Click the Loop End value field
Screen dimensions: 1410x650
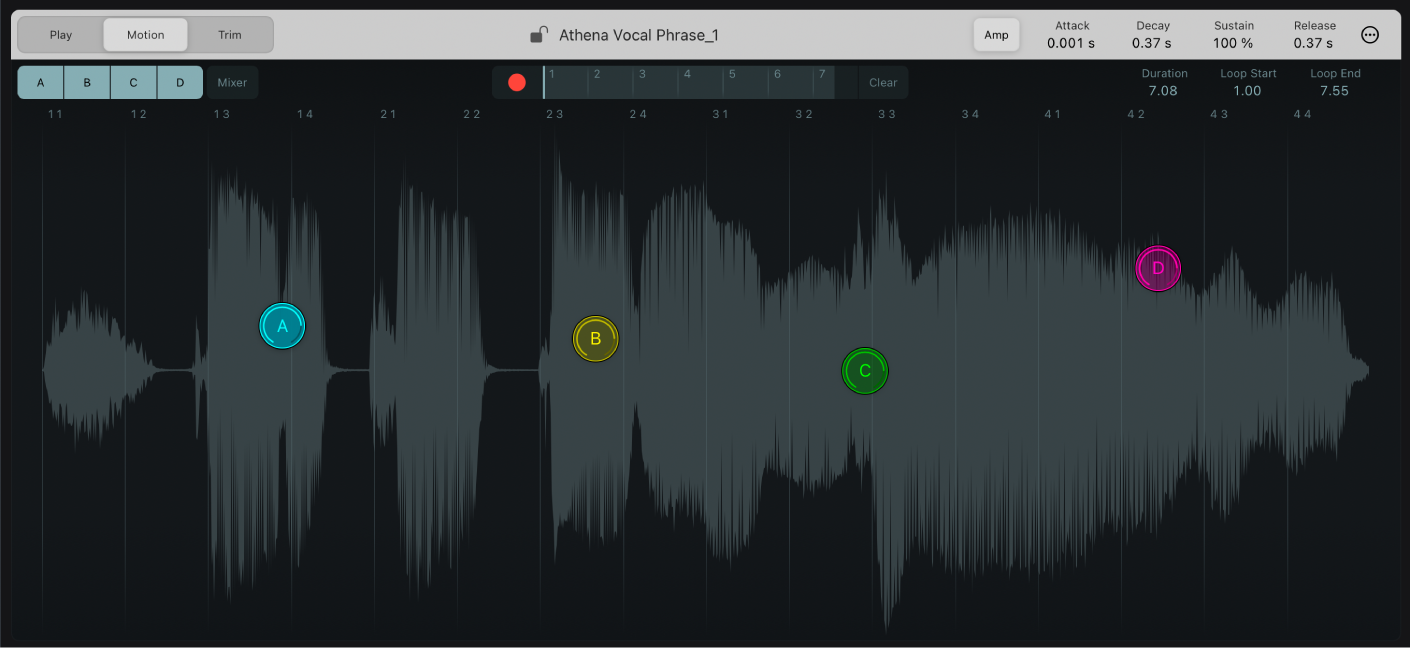pos(1335,90)
